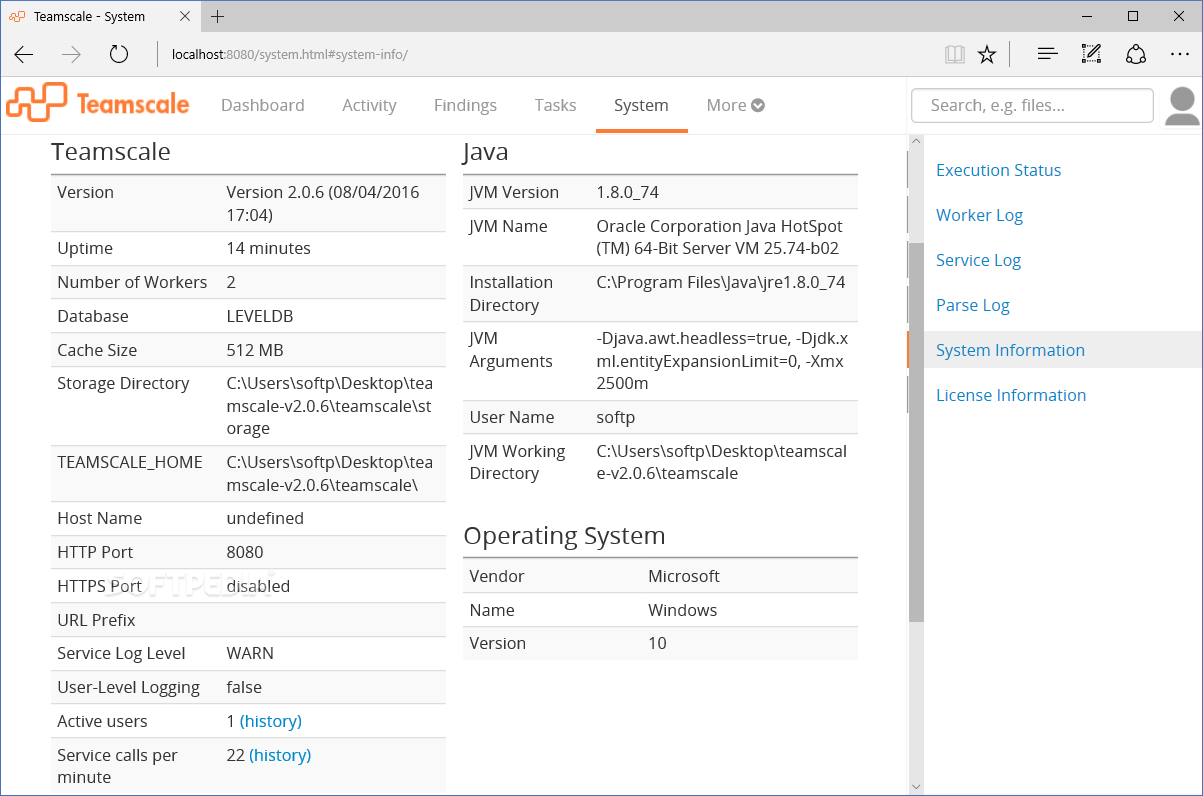Viewport: 1203px width, 796px height.
Task: Open License Information link
Action: [1010, 395]
